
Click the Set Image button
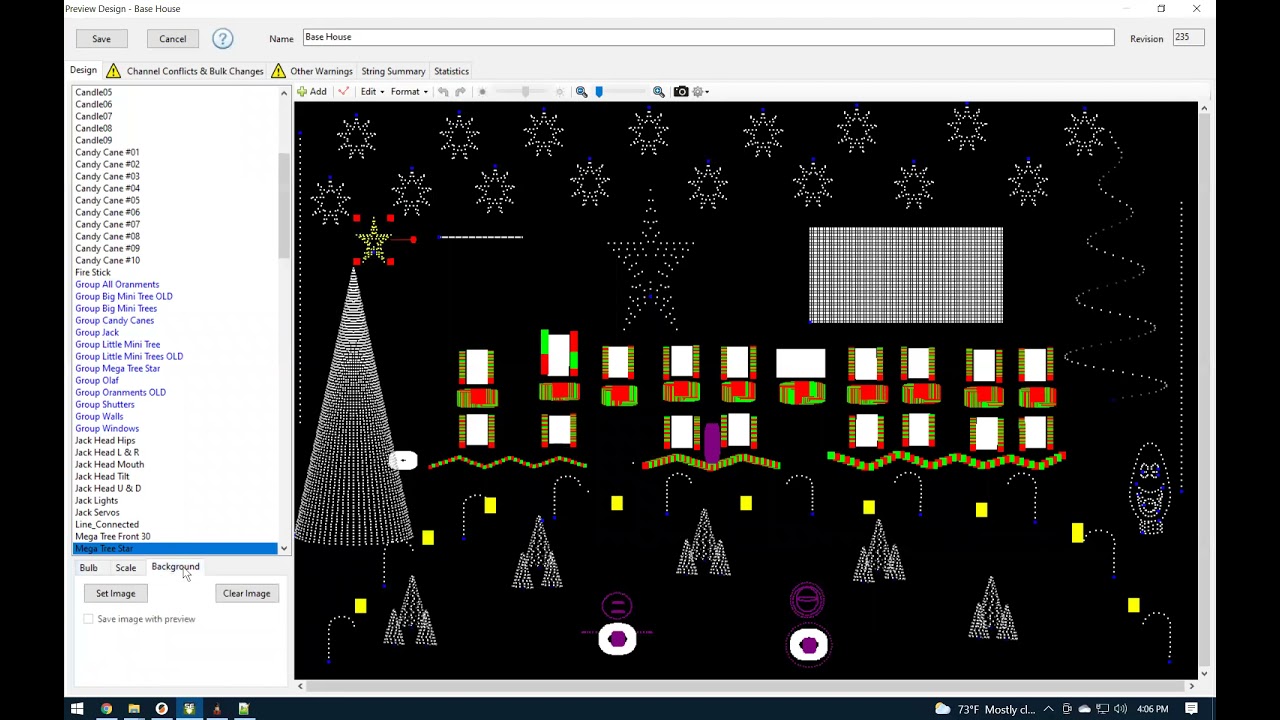[115, 593]
